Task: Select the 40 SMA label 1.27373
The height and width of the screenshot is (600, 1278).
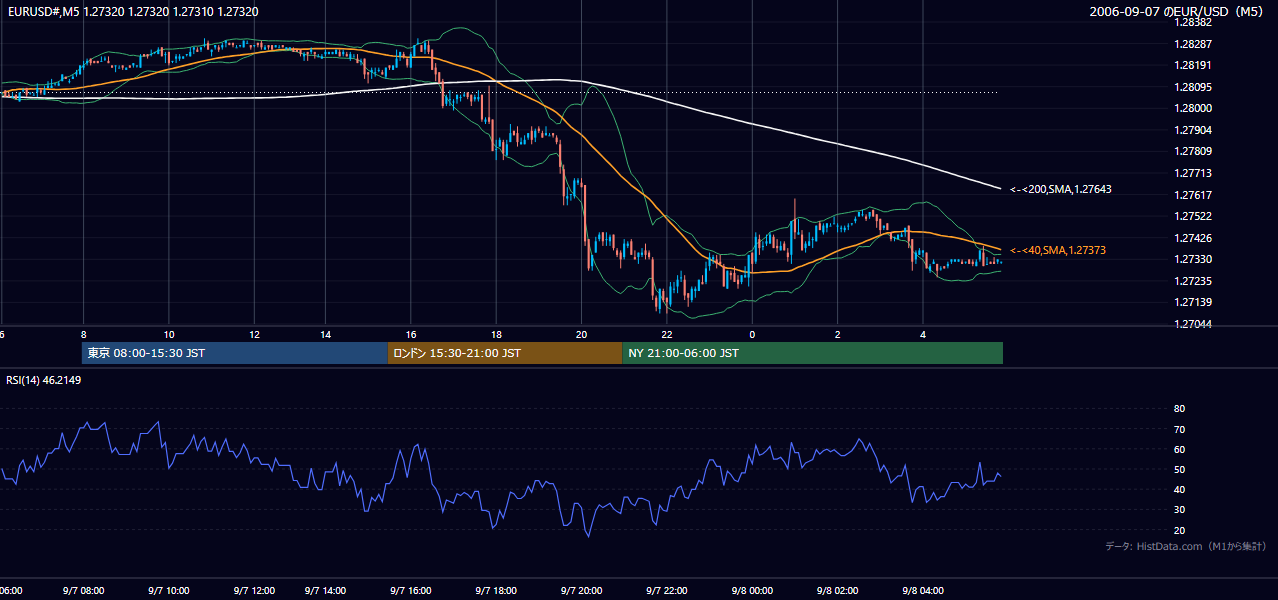Action: (1057, 250)
